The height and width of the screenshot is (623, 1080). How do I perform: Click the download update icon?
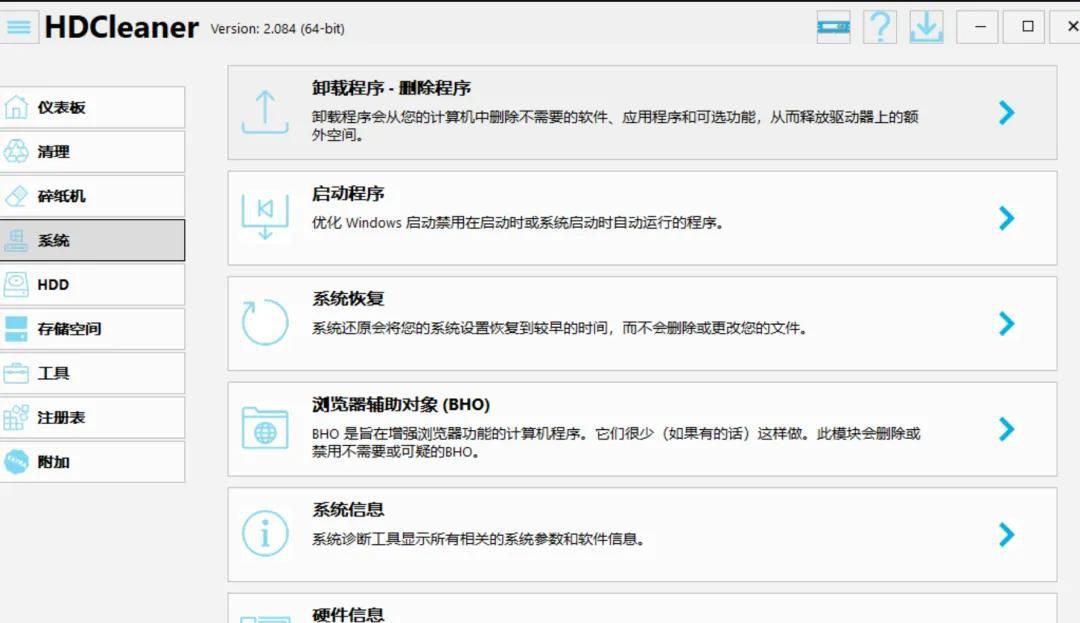(x=926, y=27)
